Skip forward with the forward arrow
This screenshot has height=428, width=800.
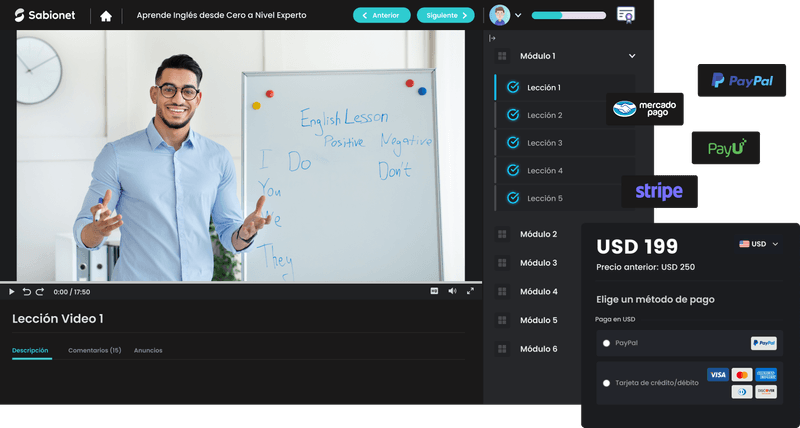(x=40, y=292)
